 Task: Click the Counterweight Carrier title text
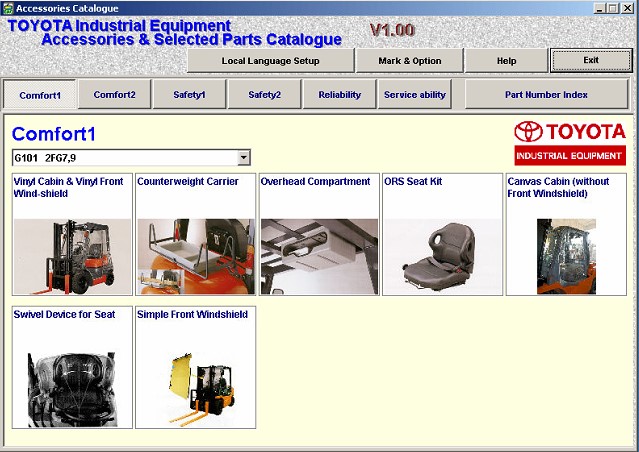(x=188, y=181)
